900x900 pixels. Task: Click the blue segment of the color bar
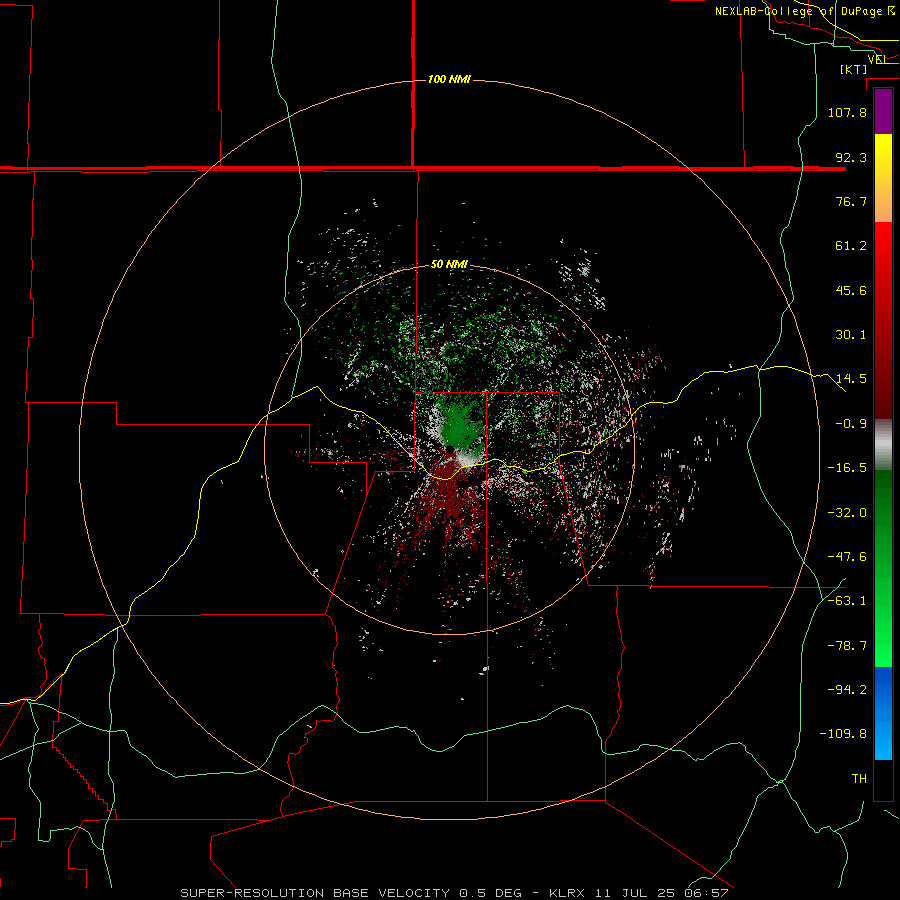point(883,713)
